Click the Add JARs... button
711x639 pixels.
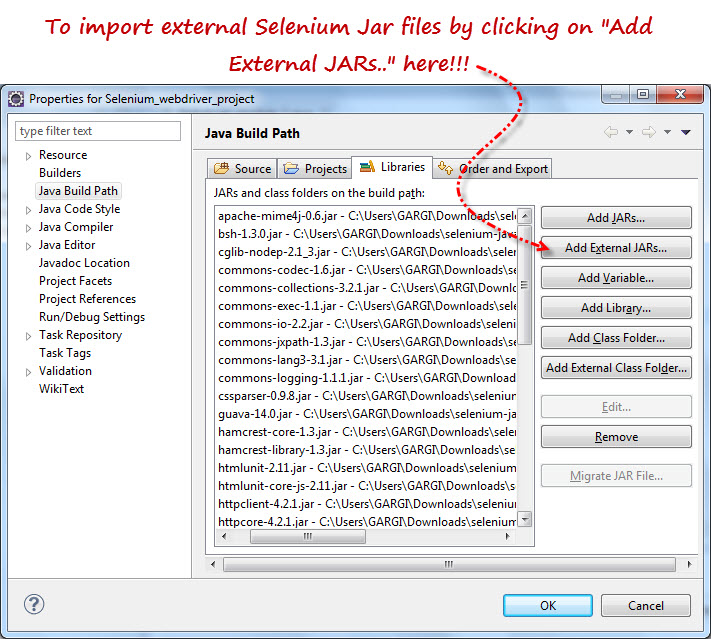point(616,218)
